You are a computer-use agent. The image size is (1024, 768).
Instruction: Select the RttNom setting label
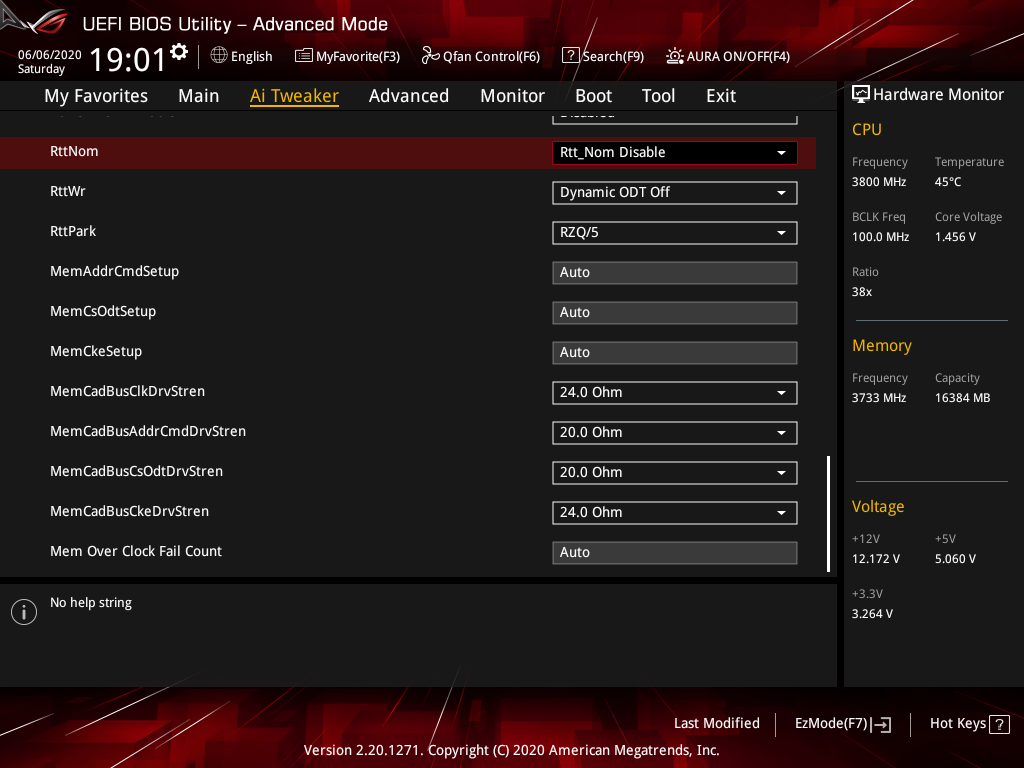point(74,152)
